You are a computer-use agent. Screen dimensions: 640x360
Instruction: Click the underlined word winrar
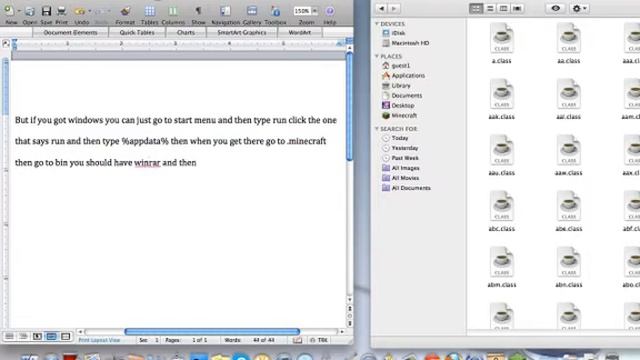pos(147,162)
